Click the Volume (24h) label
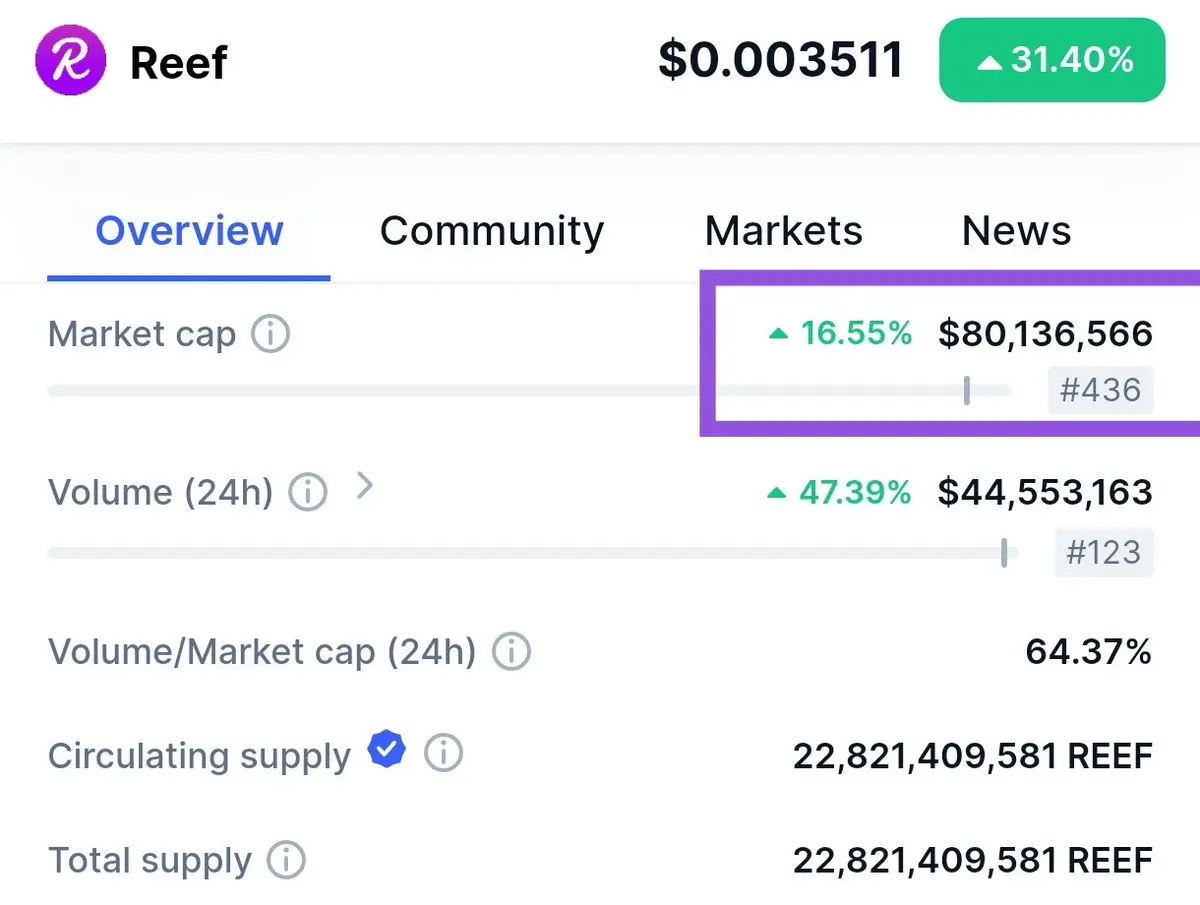Viewport: 1200px width, 905px height. click(x=161, y=492)
